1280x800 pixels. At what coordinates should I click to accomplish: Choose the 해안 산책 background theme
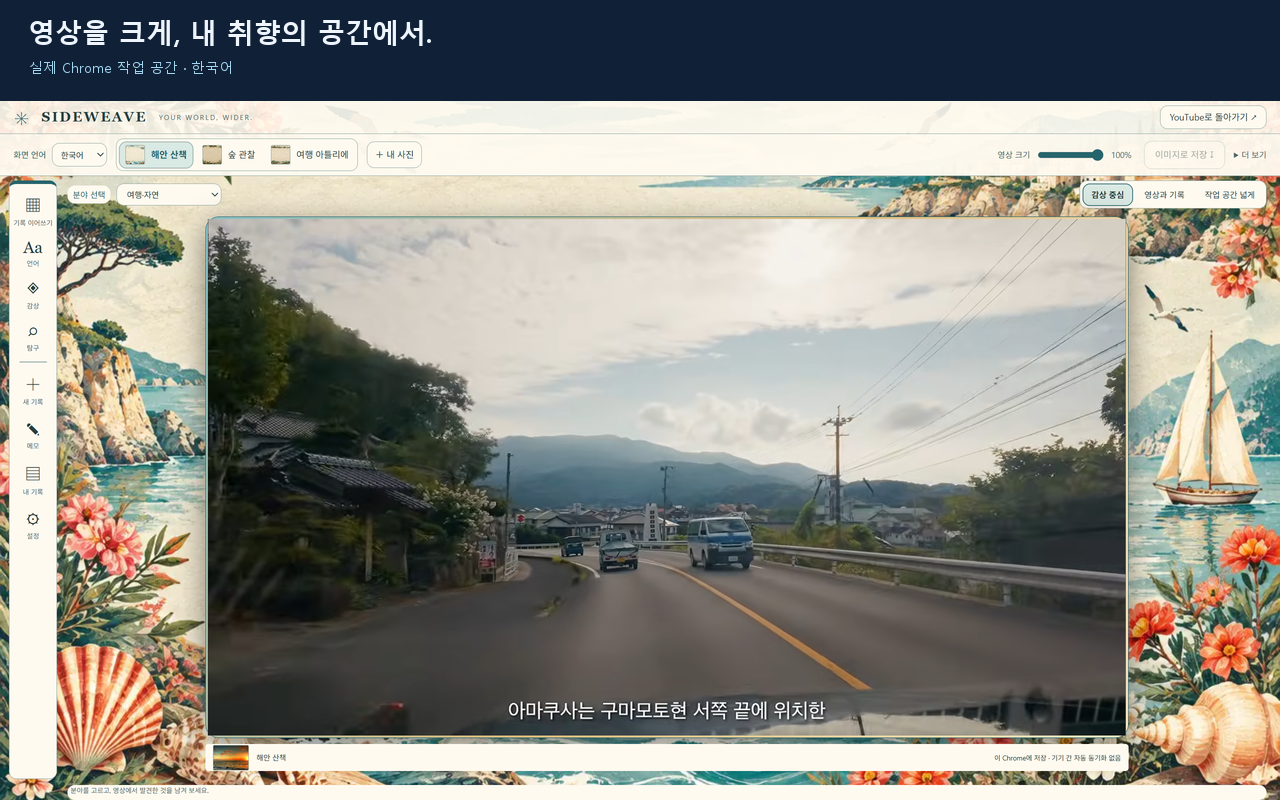tap(156, 155)
